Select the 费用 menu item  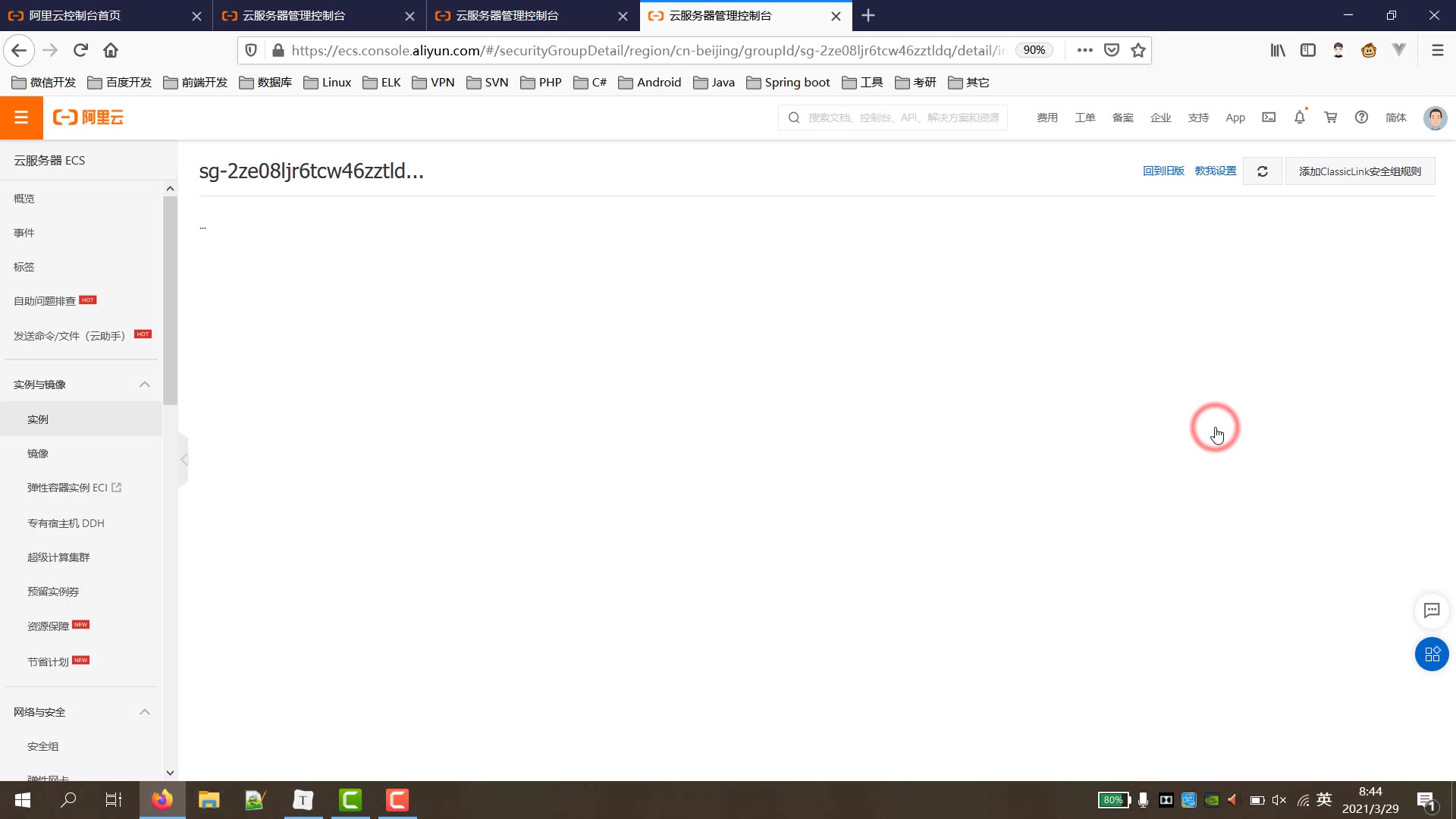pos(1048,117)
